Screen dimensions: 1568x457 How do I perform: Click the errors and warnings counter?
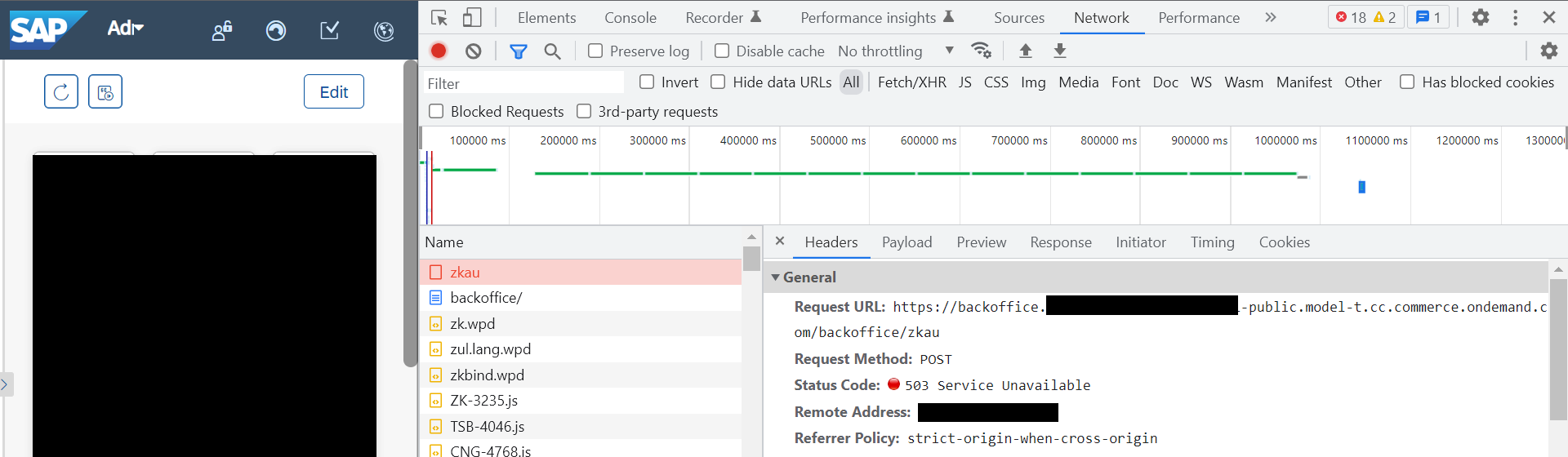click(x=1365, y=17)
